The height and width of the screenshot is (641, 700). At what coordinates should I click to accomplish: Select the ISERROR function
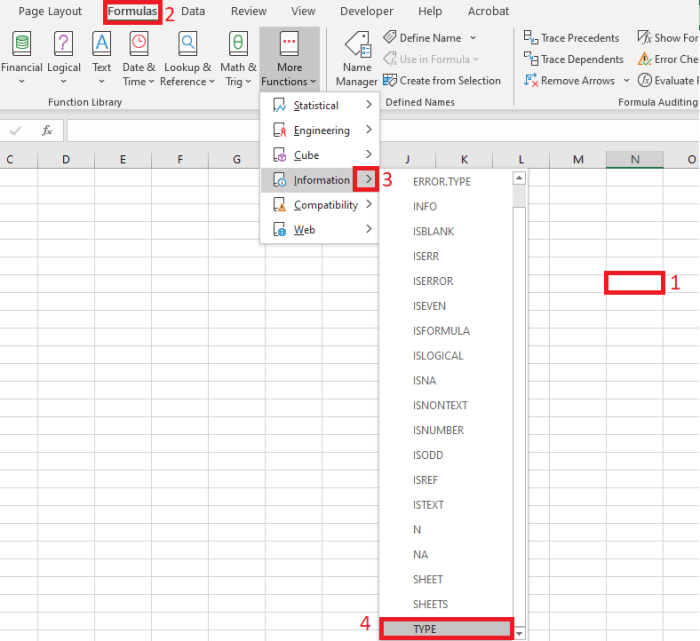[446, 281]
